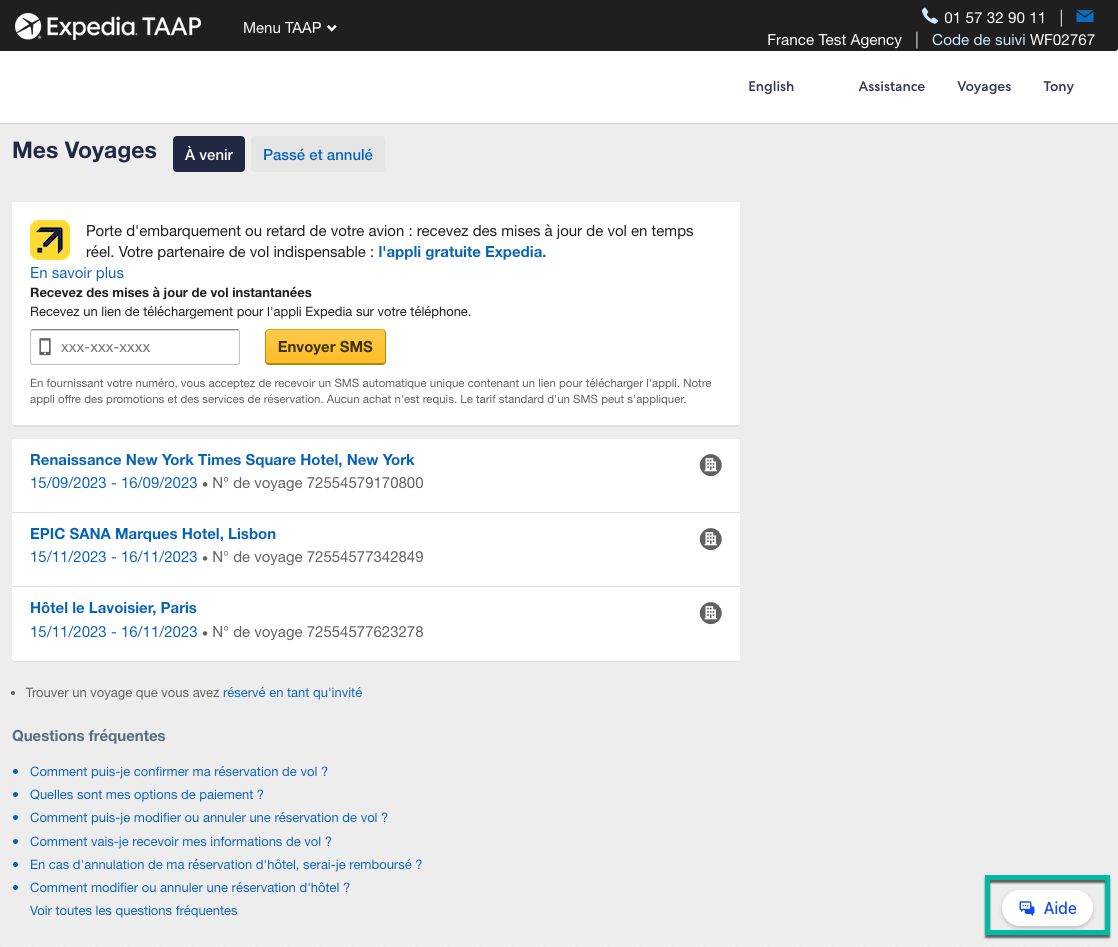The width and height of the screenshot is (1118, 947).
Task: Open Renaissance New York Times Square Hotel trip
Action: 222,460
